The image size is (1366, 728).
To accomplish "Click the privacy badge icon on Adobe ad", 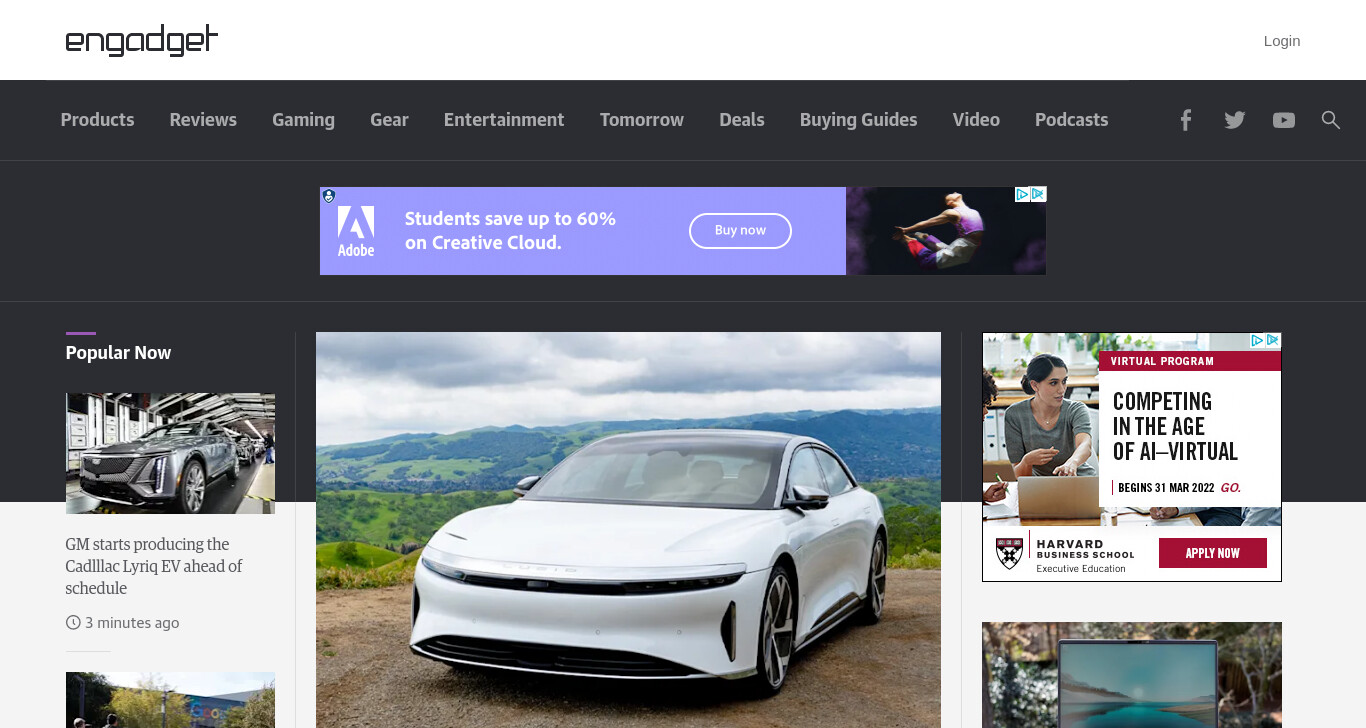I will click(x=329, y=196).
